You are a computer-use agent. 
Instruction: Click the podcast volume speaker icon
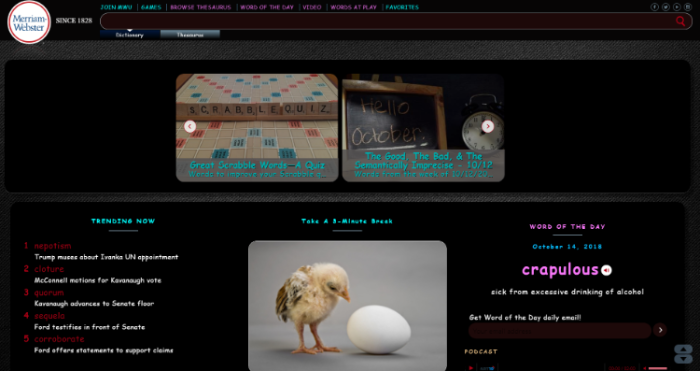645,368
